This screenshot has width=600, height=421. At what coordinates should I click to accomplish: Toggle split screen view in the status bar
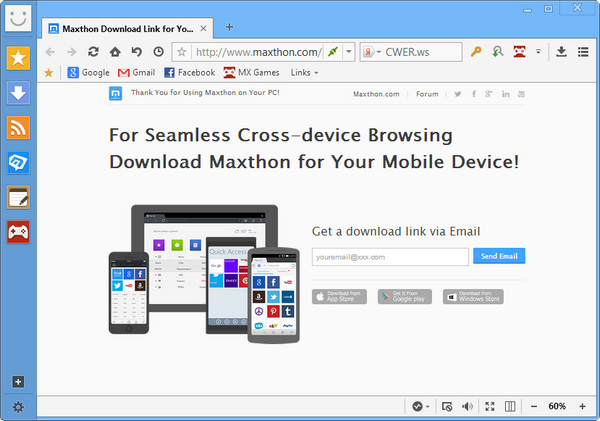pyautogui.click(x=511, y=407)
